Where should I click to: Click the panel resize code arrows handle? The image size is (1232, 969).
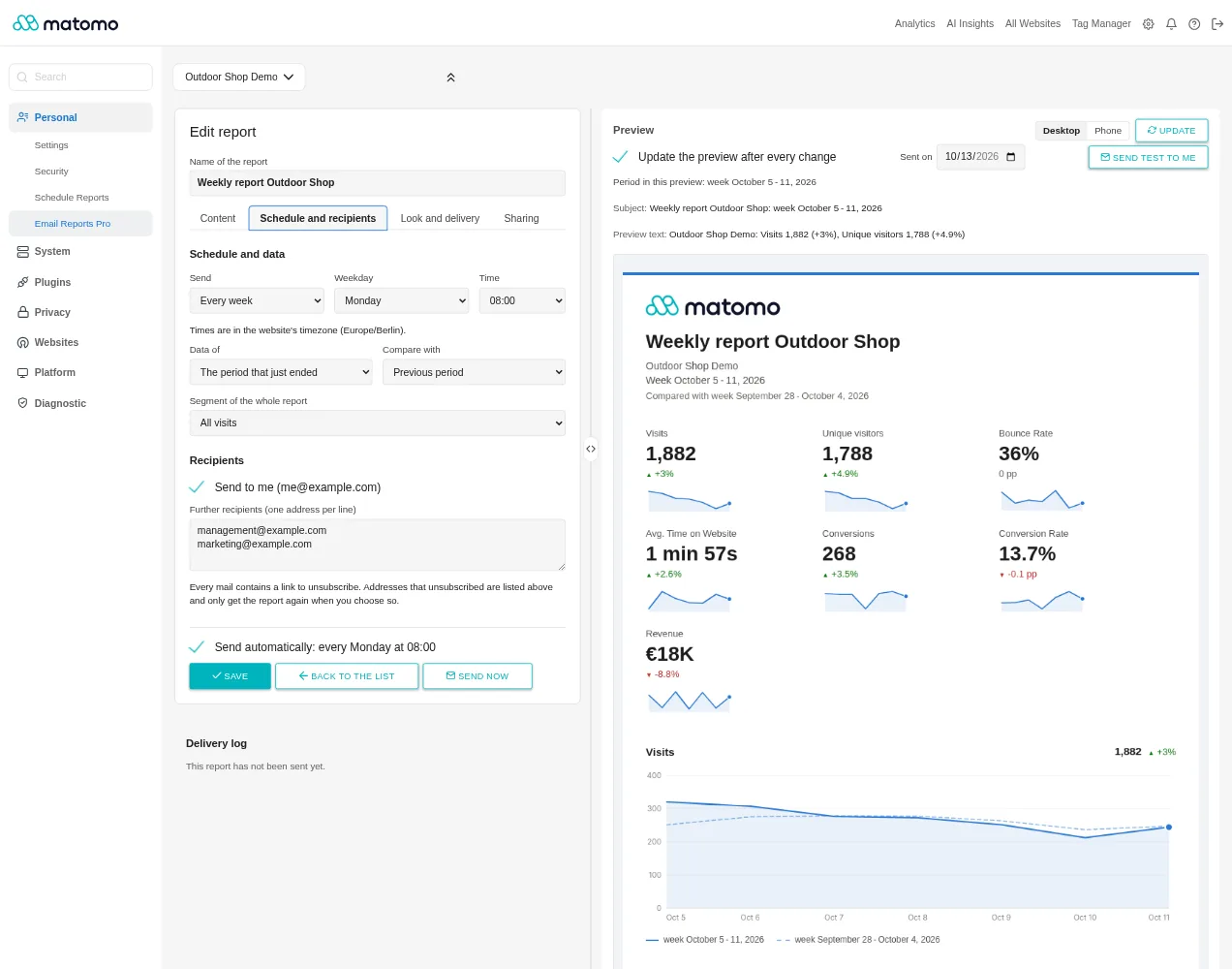click(x=591, y=449)
